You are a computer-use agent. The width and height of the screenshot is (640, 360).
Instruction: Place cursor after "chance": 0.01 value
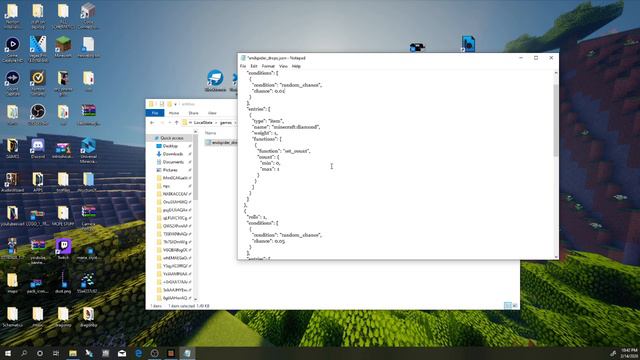click(285, 91)
